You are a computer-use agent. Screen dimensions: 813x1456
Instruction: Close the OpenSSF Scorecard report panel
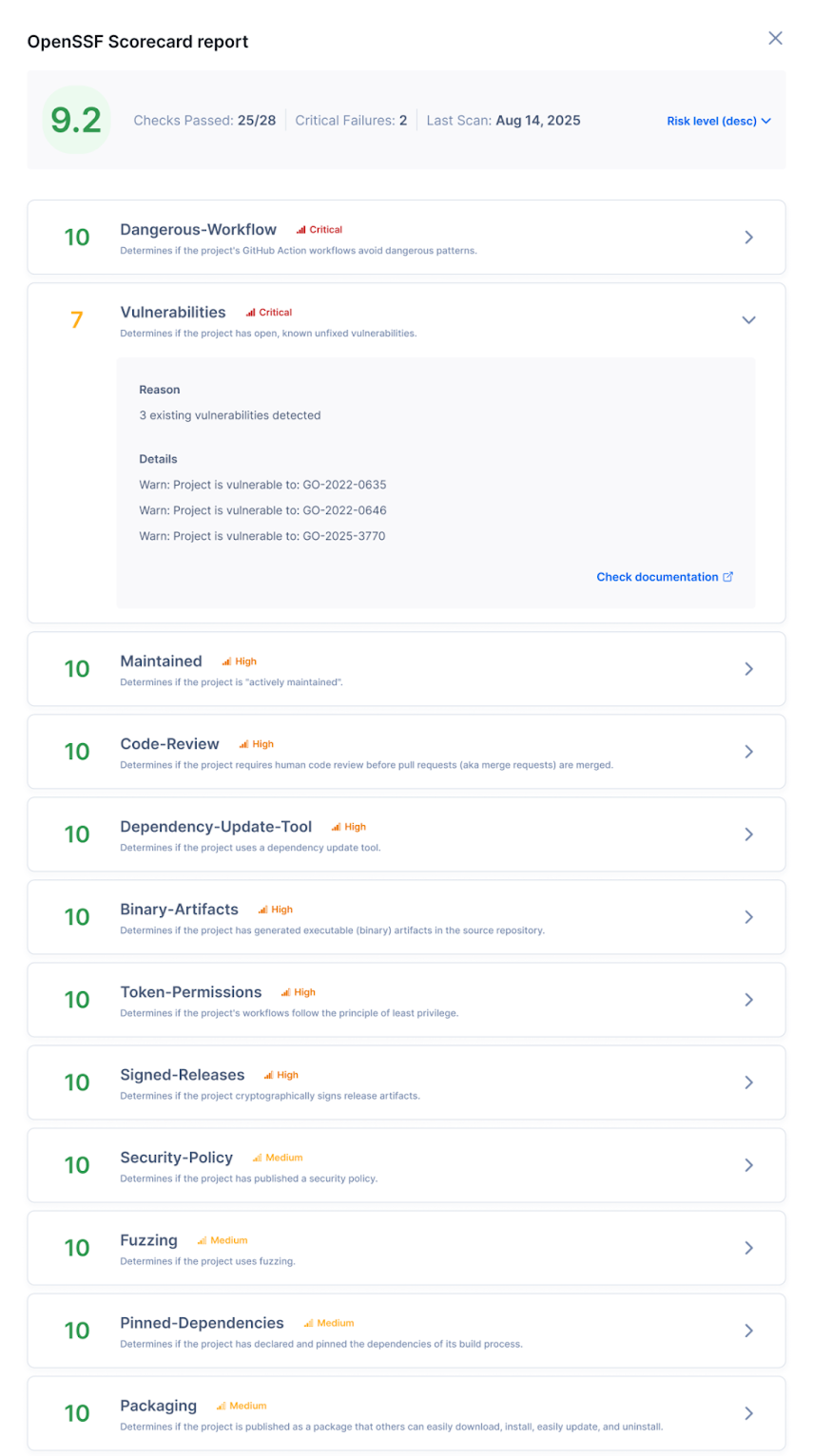coord(775,38)
